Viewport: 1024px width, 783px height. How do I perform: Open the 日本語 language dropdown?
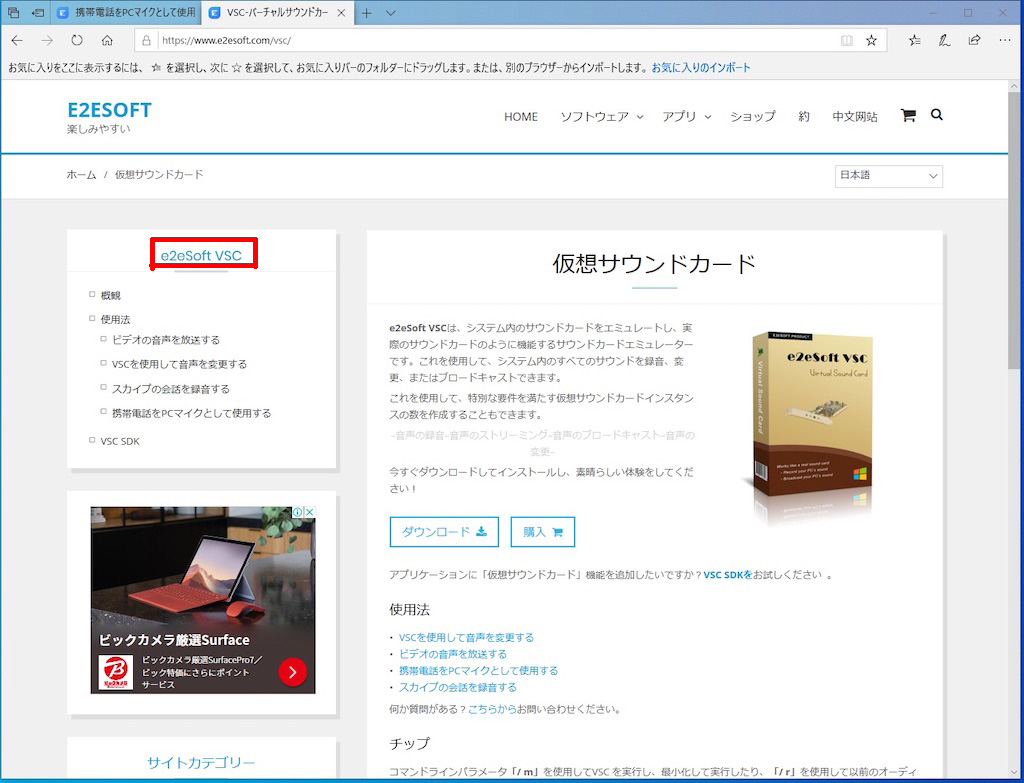pos(888,176)
